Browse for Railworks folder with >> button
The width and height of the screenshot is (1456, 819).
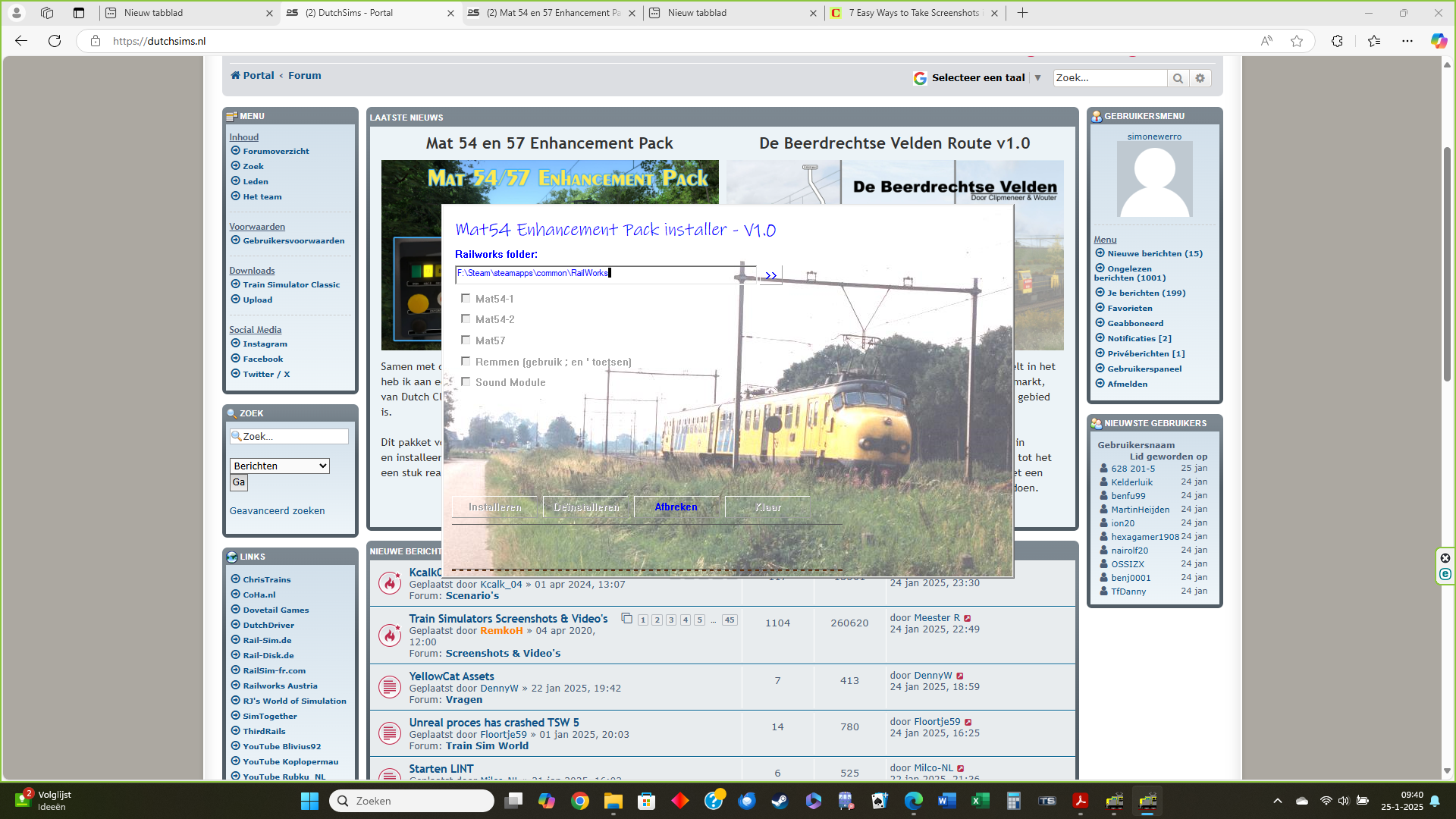[770, 275]
